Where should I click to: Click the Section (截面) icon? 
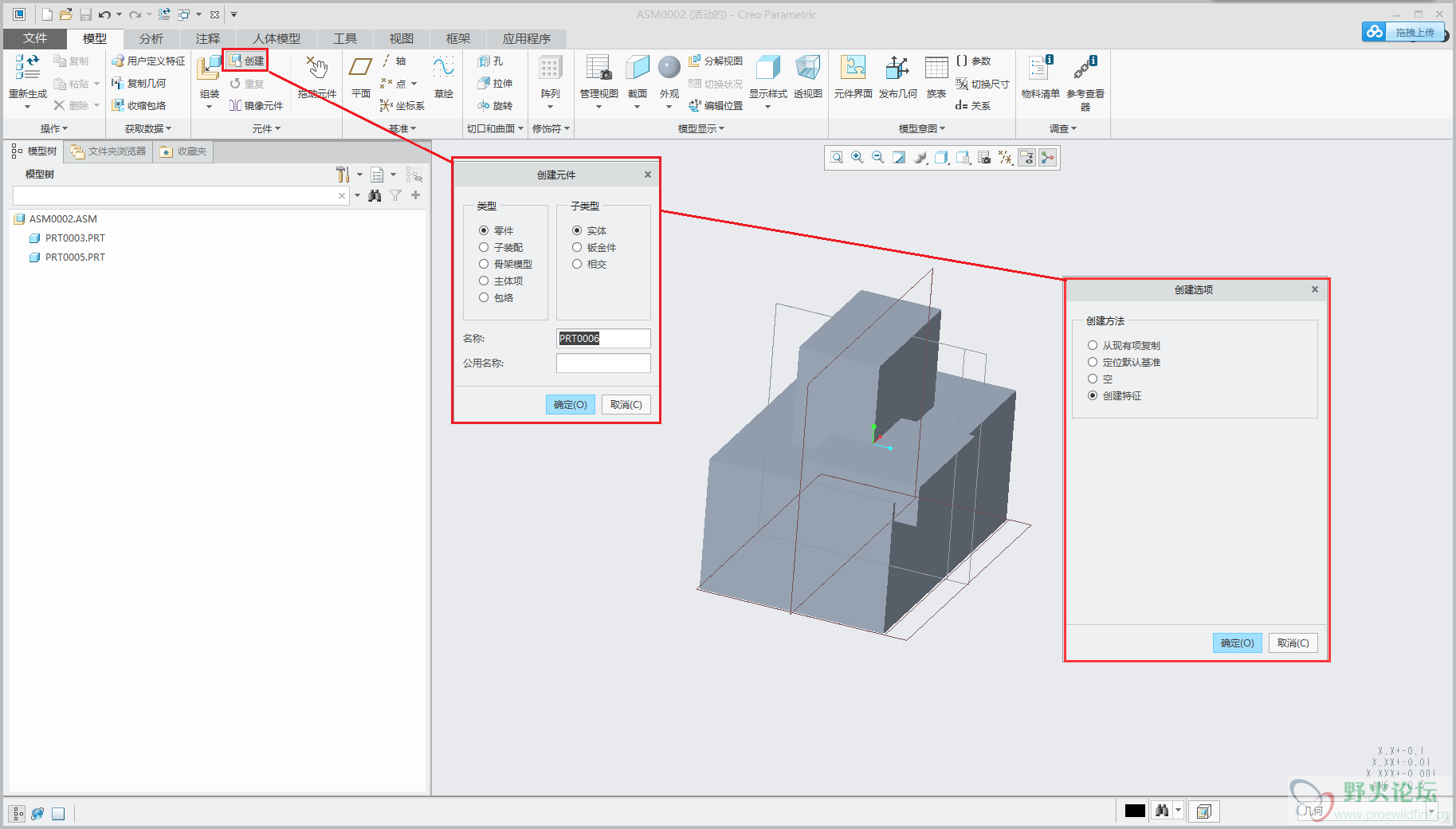(x=638, y=68)
